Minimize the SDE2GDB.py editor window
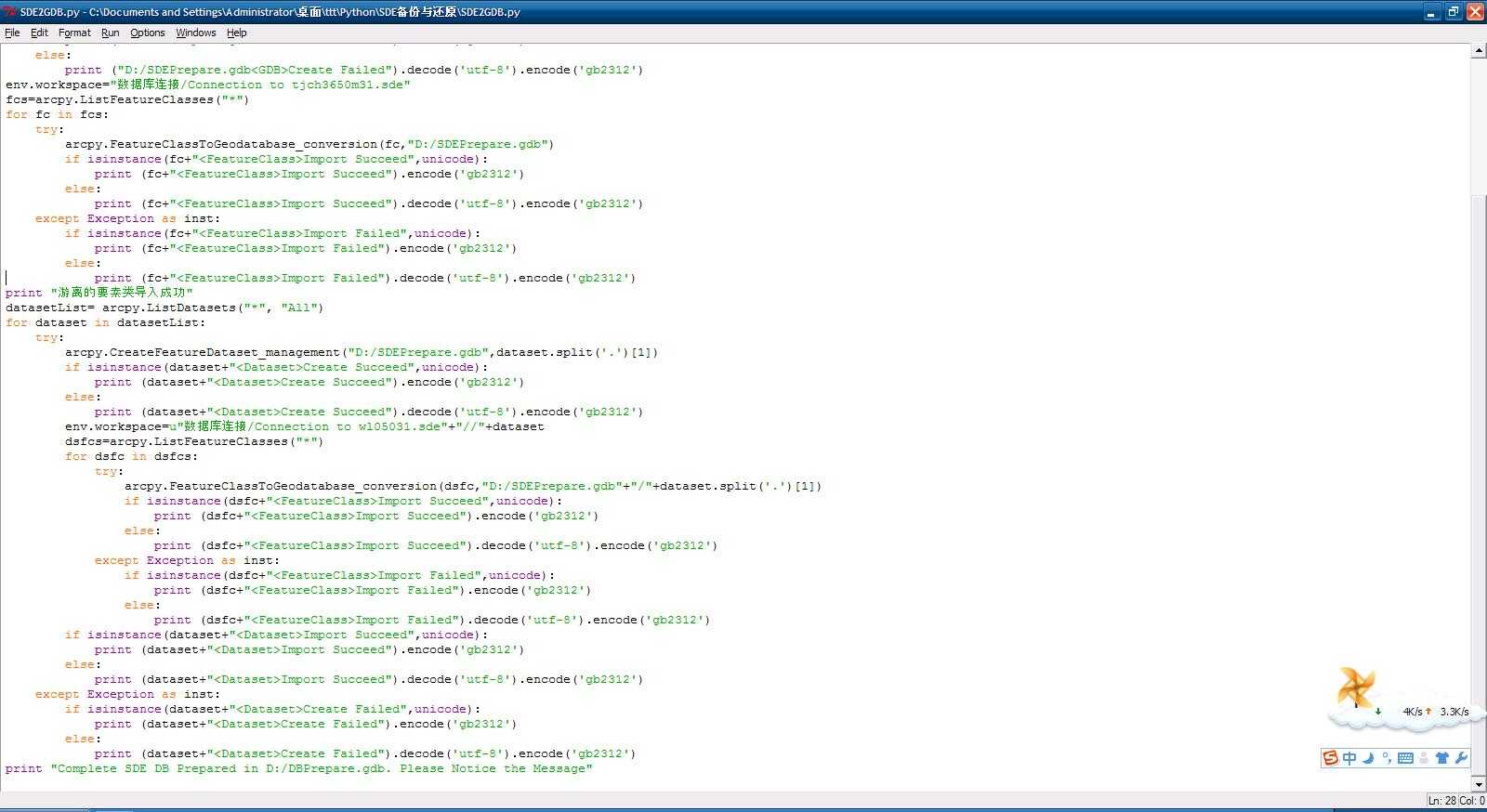This screenshot has width=1487, height=812. point(1431,12)
